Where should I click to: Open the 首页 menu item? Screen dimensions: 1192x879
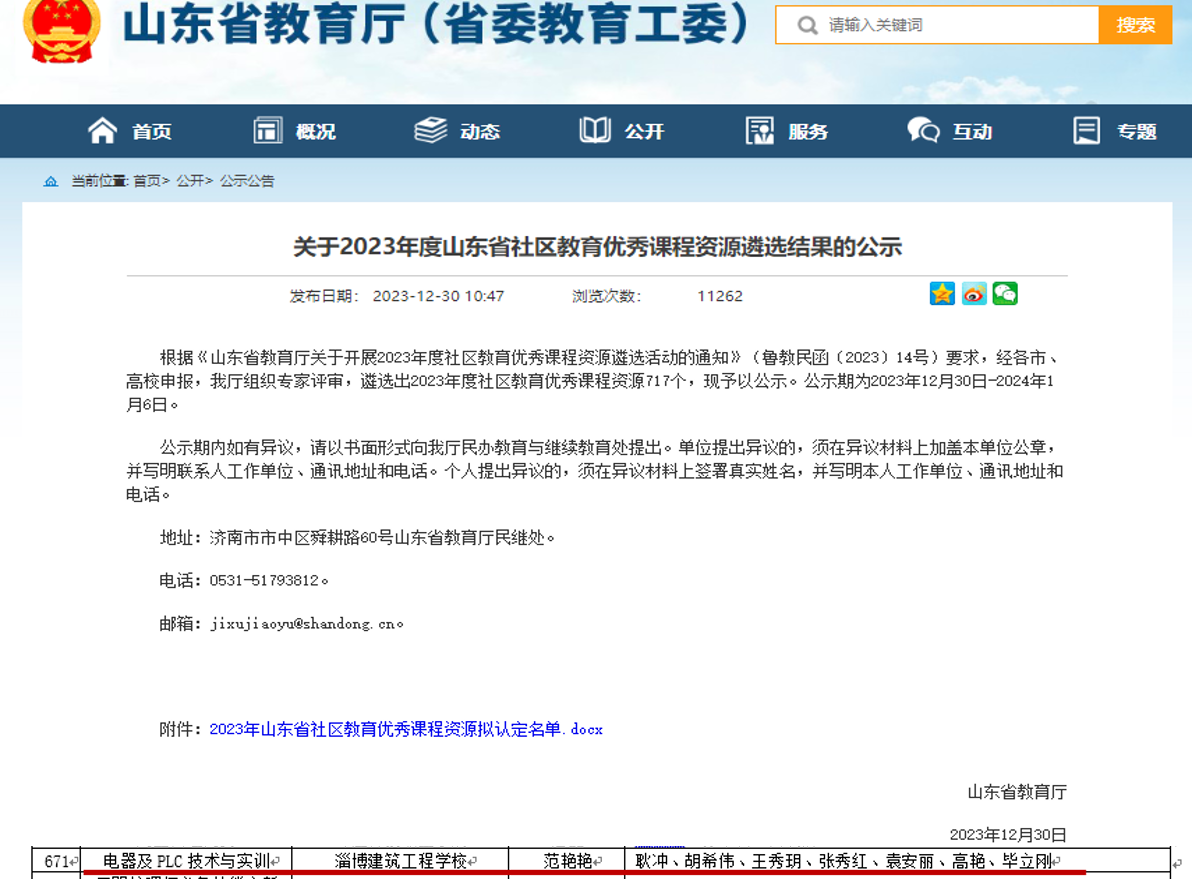coord(152,132)
